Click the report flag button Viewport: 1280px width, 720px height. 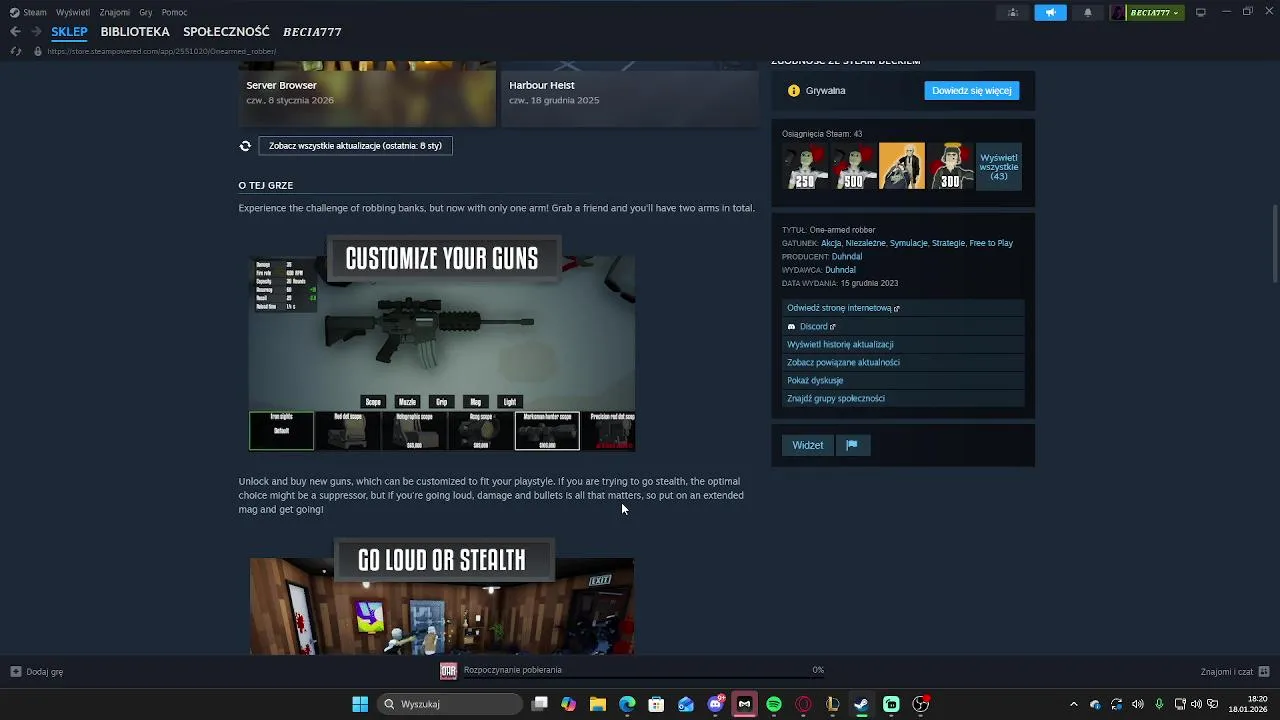pos(852,445)
